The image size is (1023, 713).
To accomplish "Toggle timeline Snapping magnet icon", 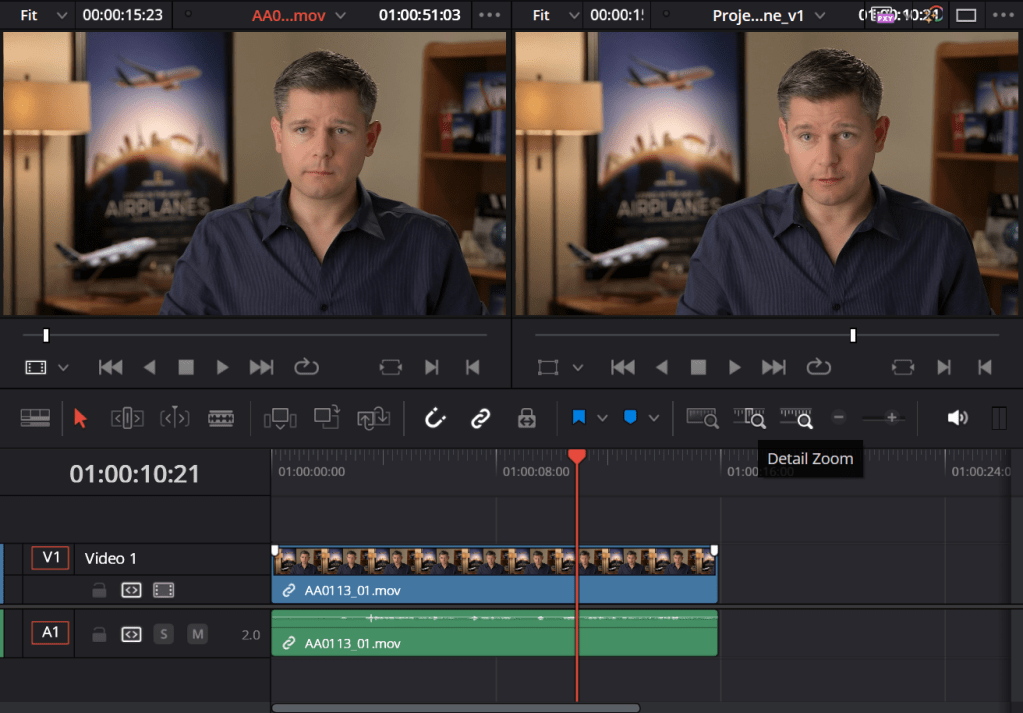I will (x=435, y=418).
